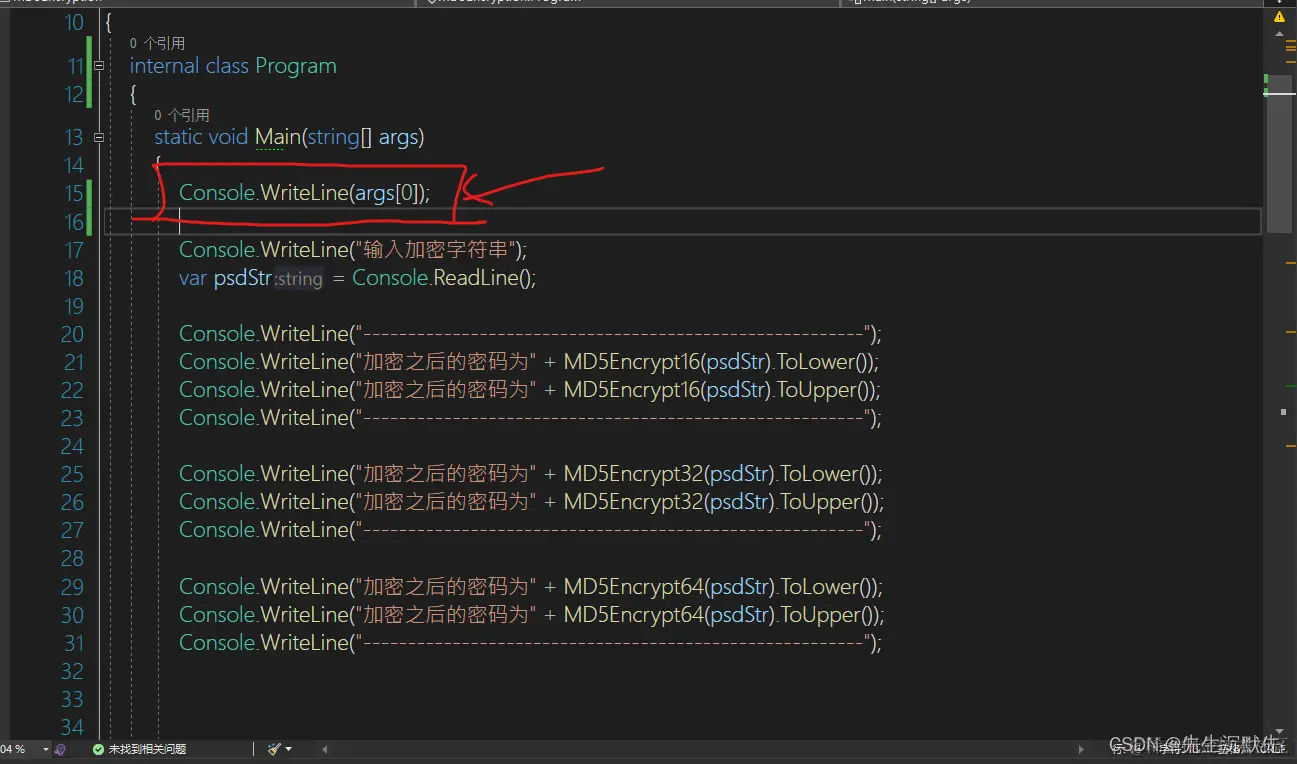Viewport: 1297px width, 764px height.
Task: Click the 'Main' method name on line 13
Action: [278, 137]
